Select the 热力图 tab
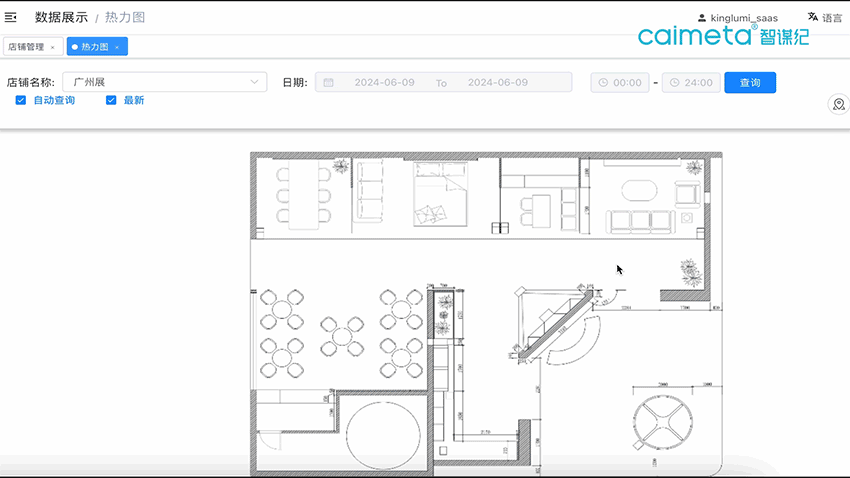Screen dimensions: 850x478 (94, 47)
